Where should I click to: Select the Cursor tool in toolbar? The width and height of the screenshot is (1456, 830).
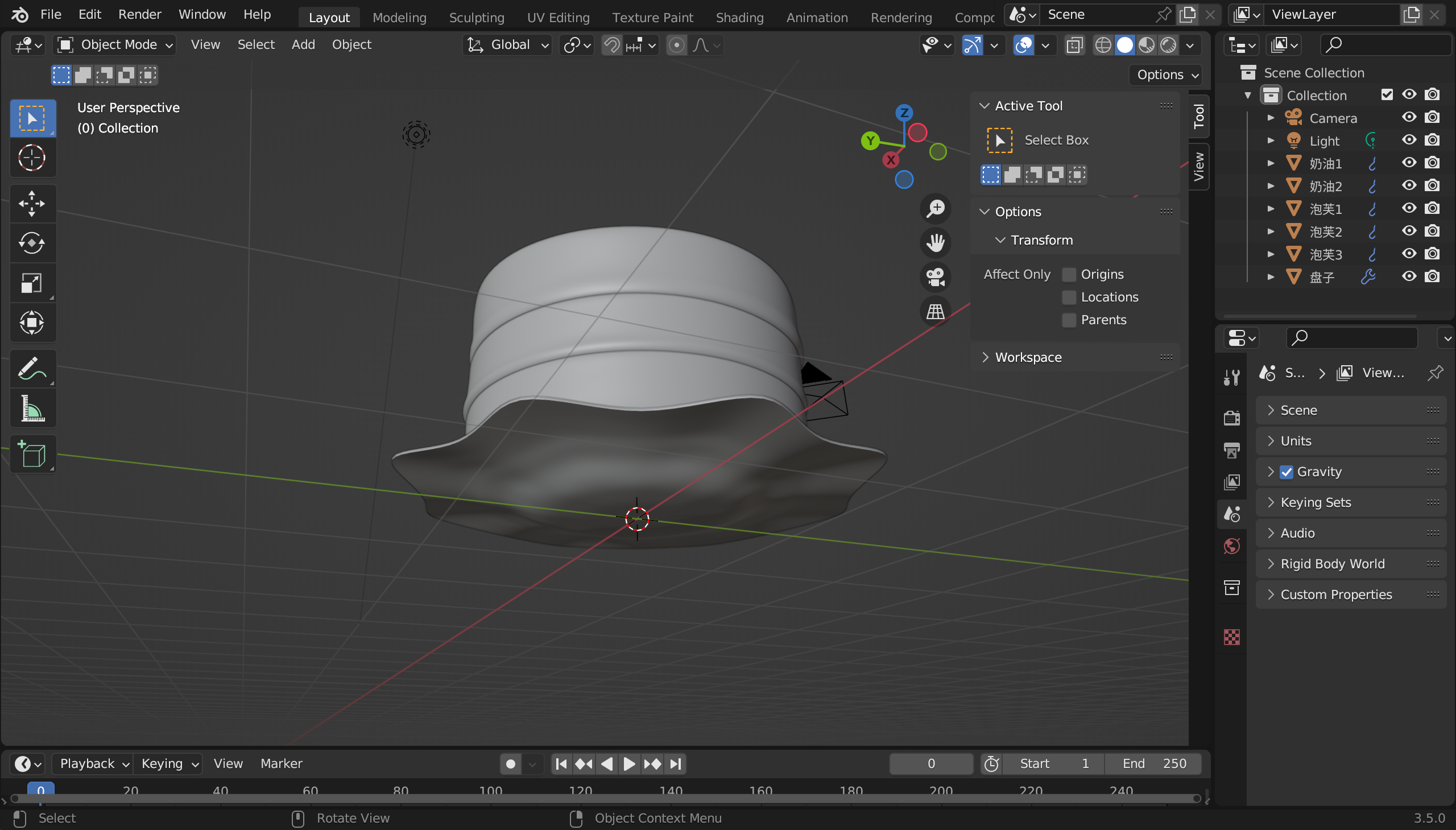(32, 158)
